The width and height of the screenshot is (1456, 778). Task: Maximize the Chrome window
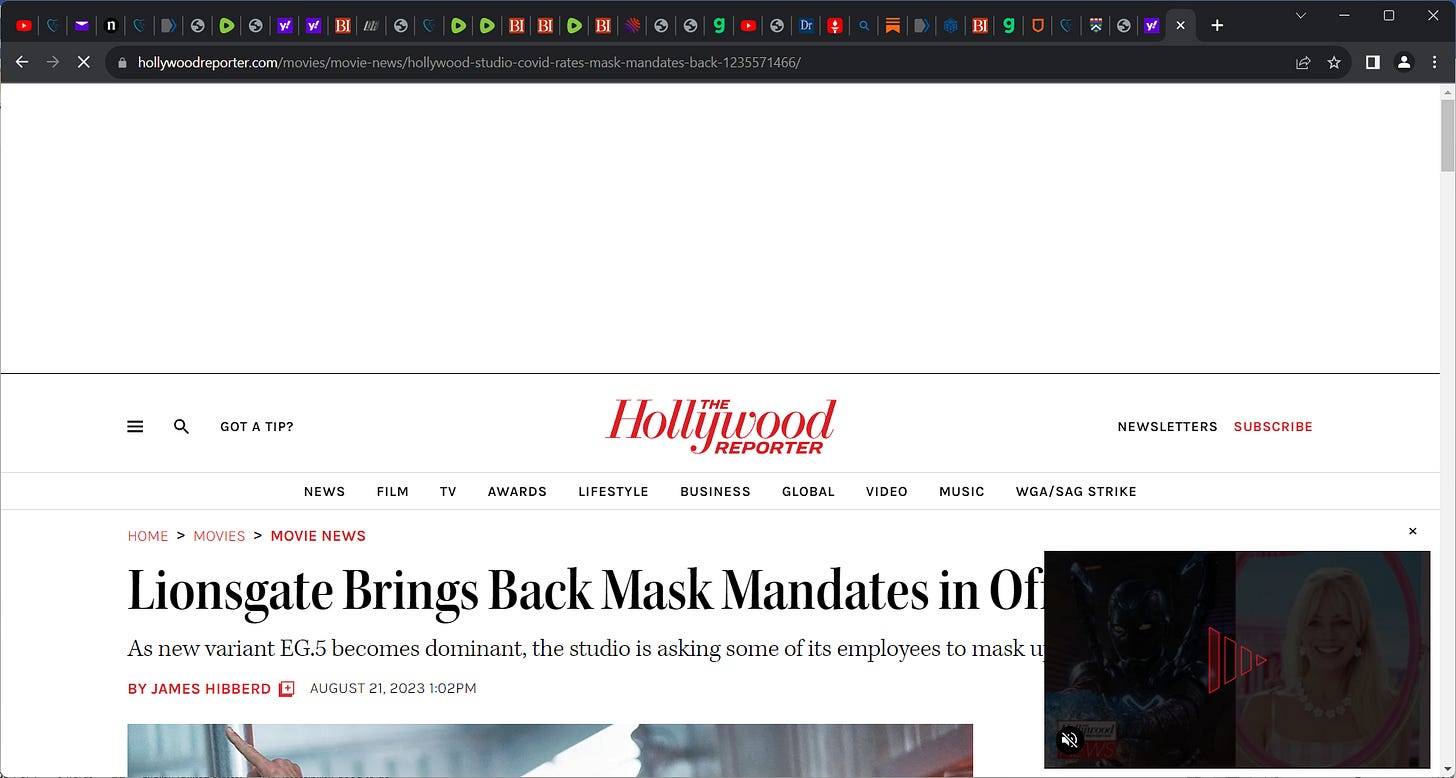coord(1389,16)
